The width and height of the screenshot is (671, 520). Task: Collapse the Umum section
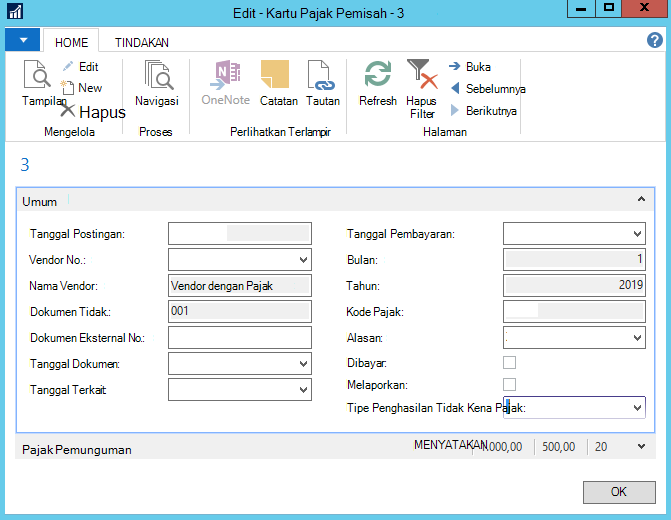click(641, 199)
